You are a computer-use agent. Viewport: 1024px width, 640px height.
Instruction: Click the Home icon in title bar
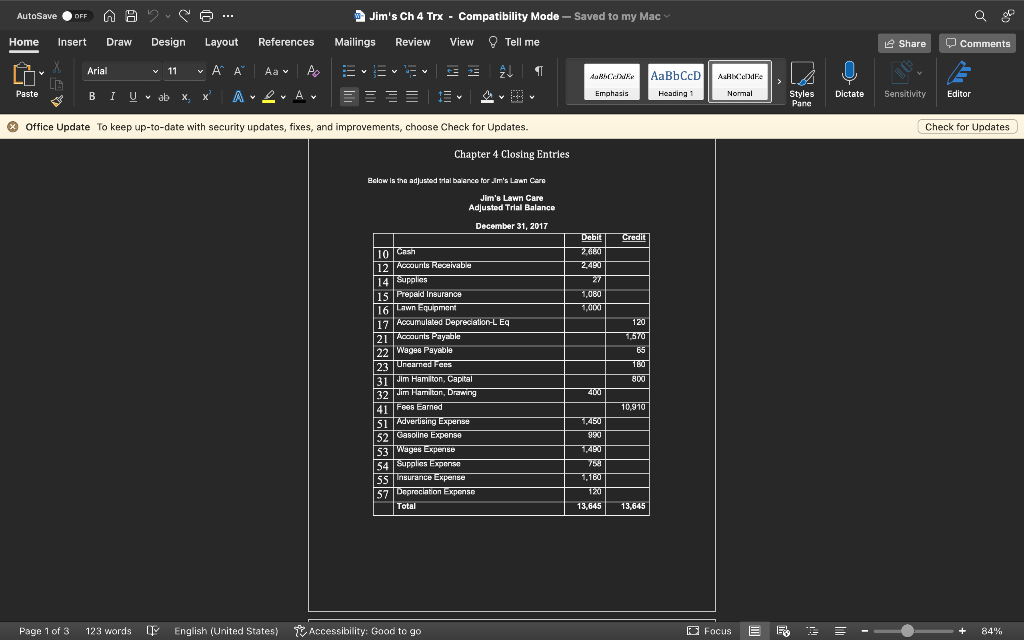[110, 16]
